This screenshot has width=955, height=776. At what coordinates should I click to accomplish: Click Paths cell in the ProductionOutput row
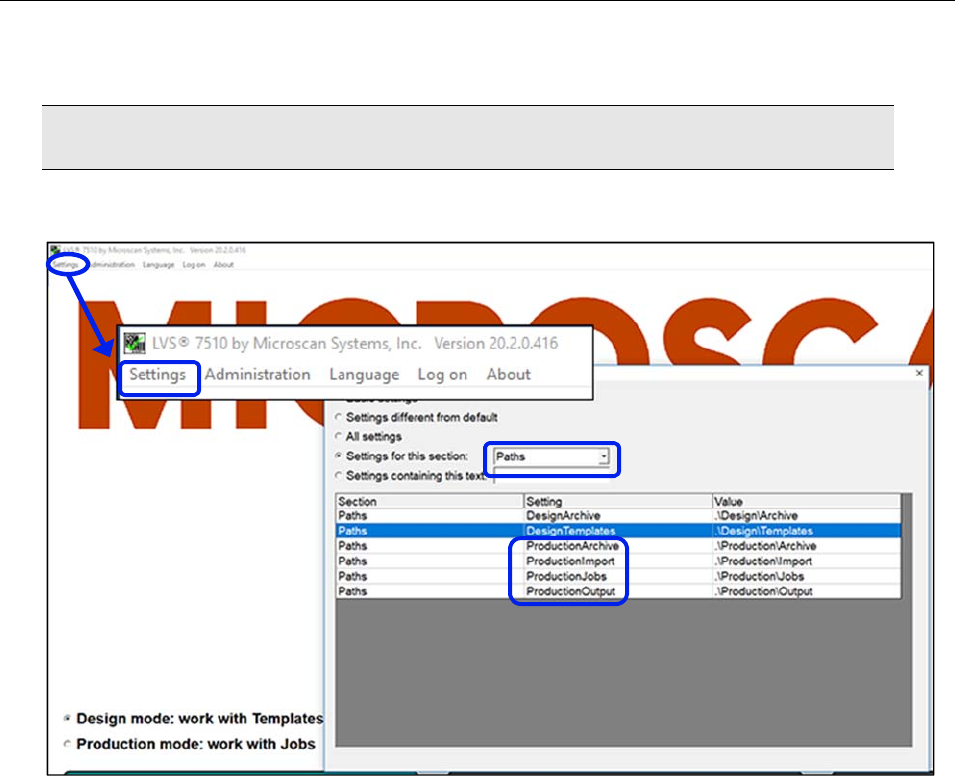point(429,591)
